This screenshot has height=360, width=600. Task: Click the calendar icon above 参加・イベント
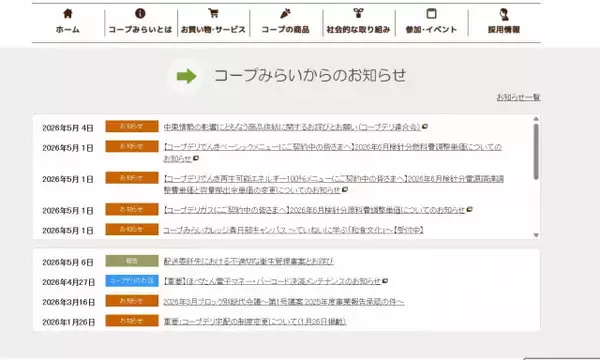(x=431, y=13)
